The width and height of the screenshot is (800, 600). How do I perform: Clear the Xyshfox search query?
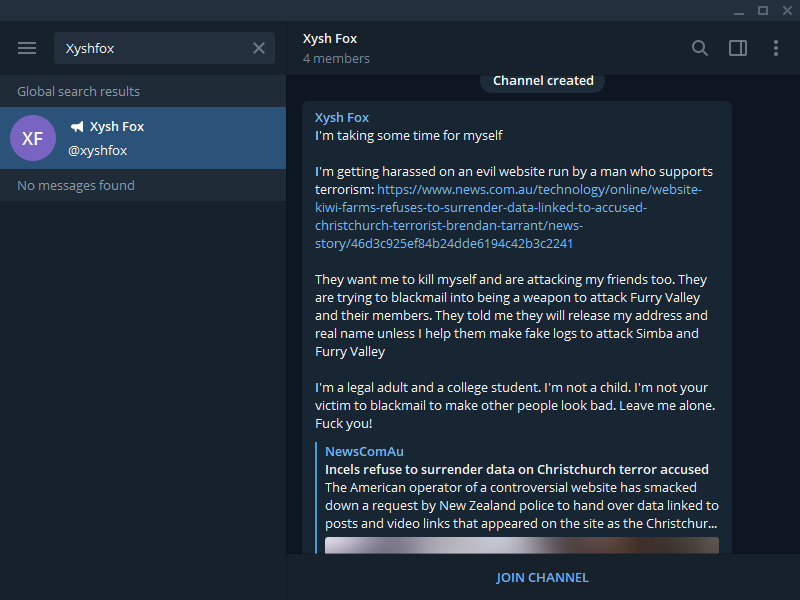(x=259, y=48)
